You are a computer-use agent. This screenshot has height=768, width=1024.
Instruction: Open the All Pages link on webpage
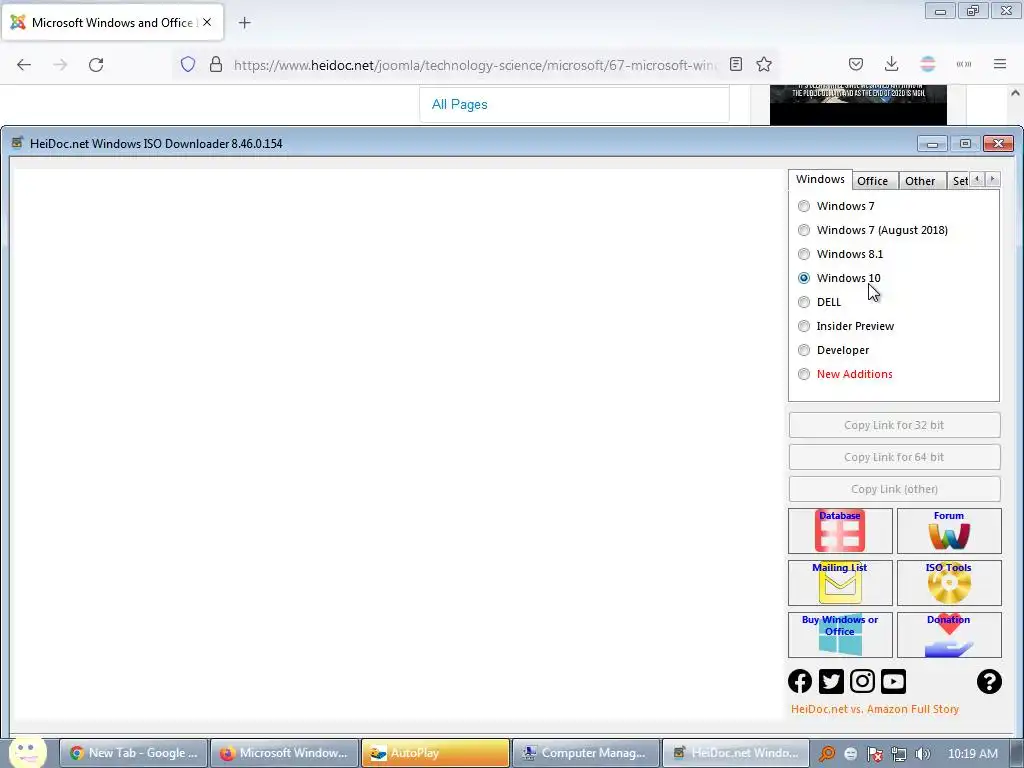pyautogui.click(x=459, y=104)
